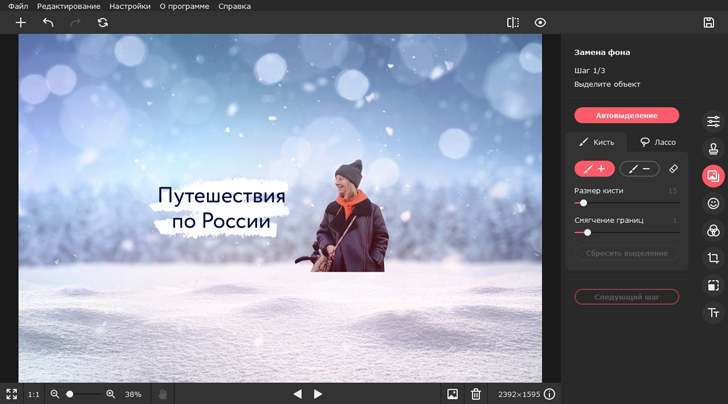Click the color effects circles icon
The height and width of the screenshot is (404, 728).
pyautogui.click(x=713, y=231)
